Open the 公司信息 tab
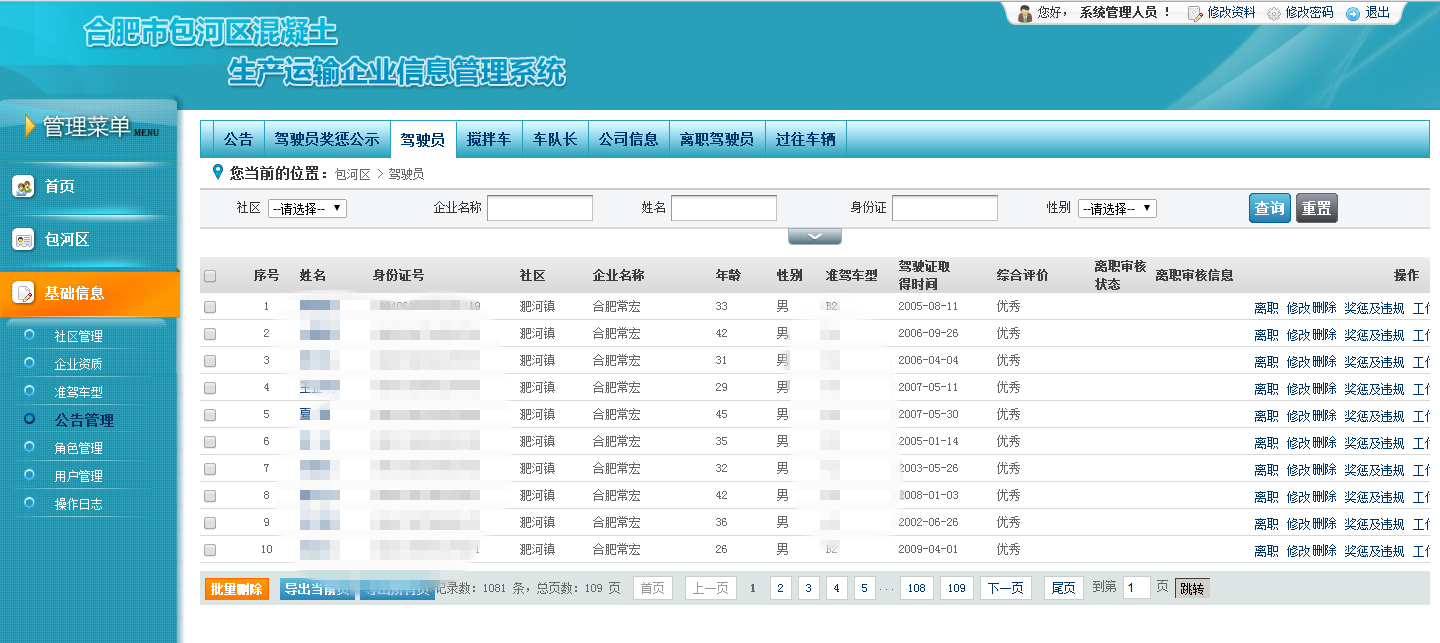The image size is (1440, 643). point(628,139)
